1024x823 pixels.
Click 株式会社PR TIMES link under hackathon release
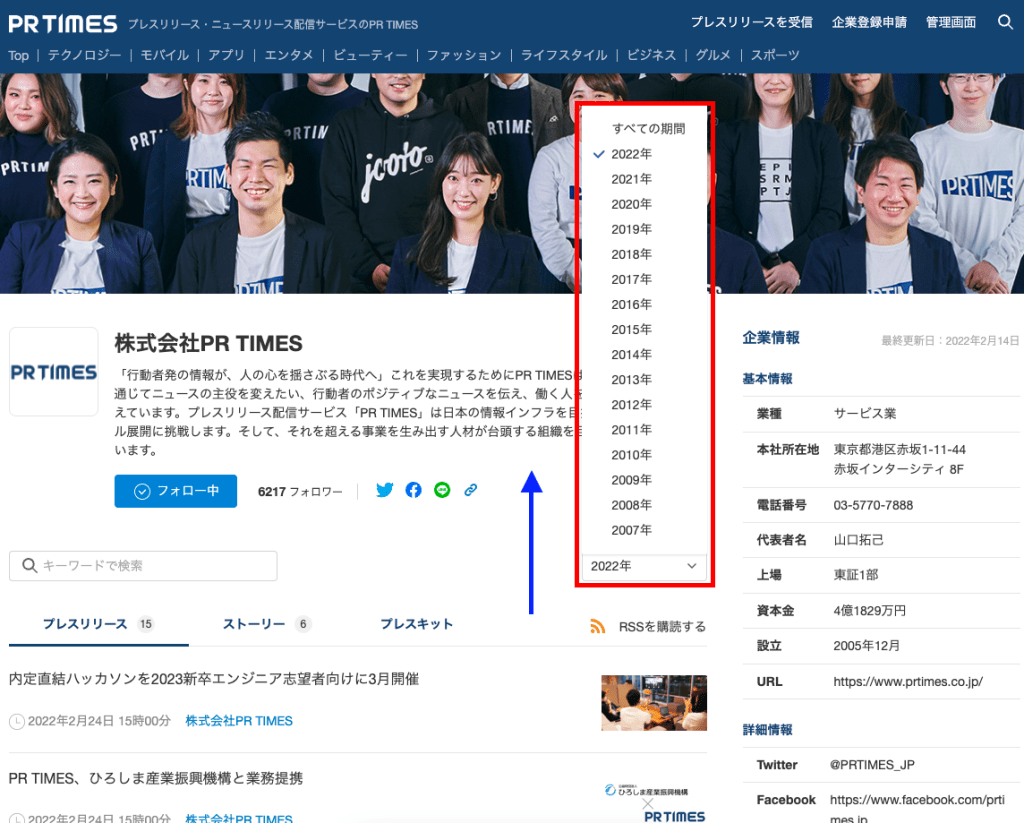click(x=239, y=721)
